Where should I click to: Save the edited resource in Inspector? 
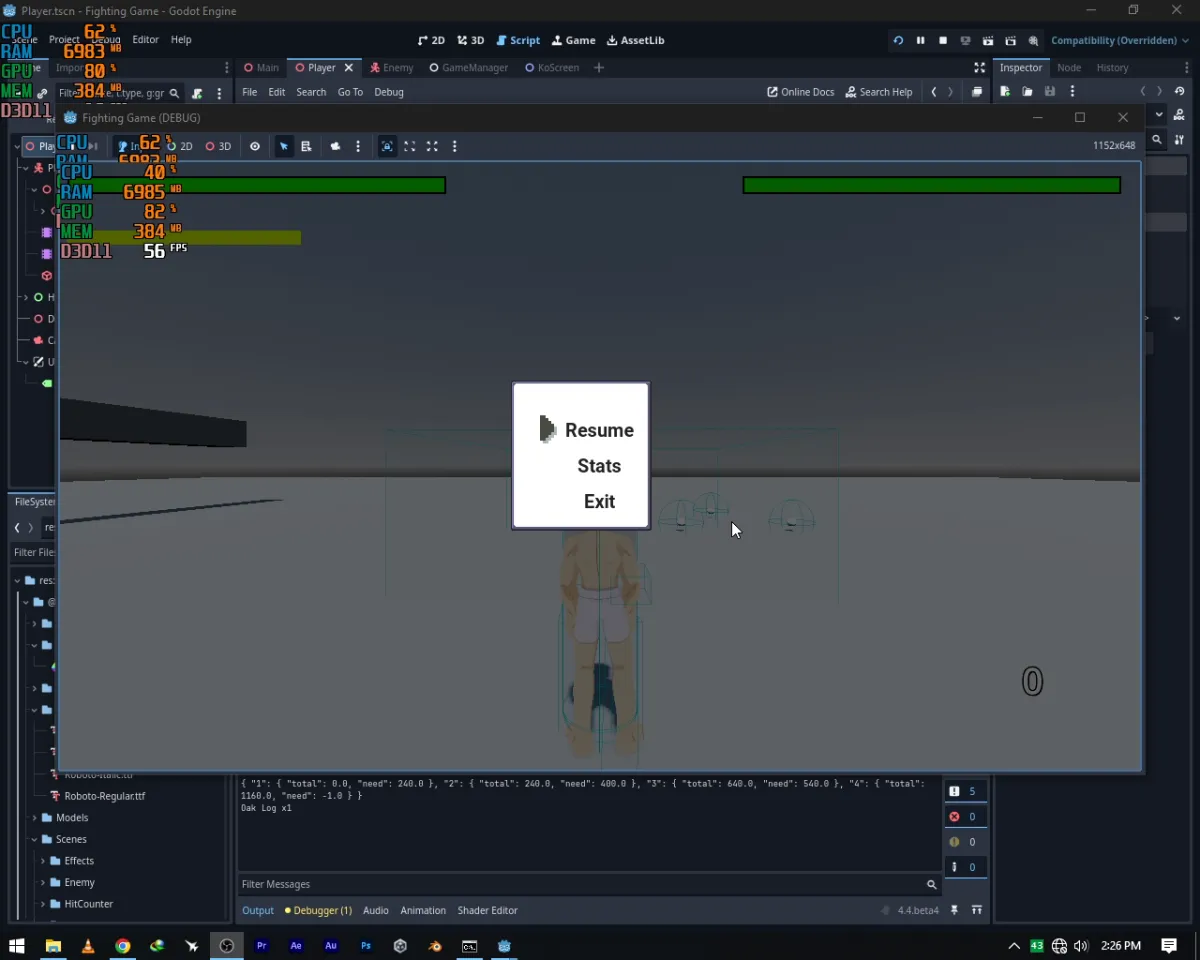coord(1049,92)
